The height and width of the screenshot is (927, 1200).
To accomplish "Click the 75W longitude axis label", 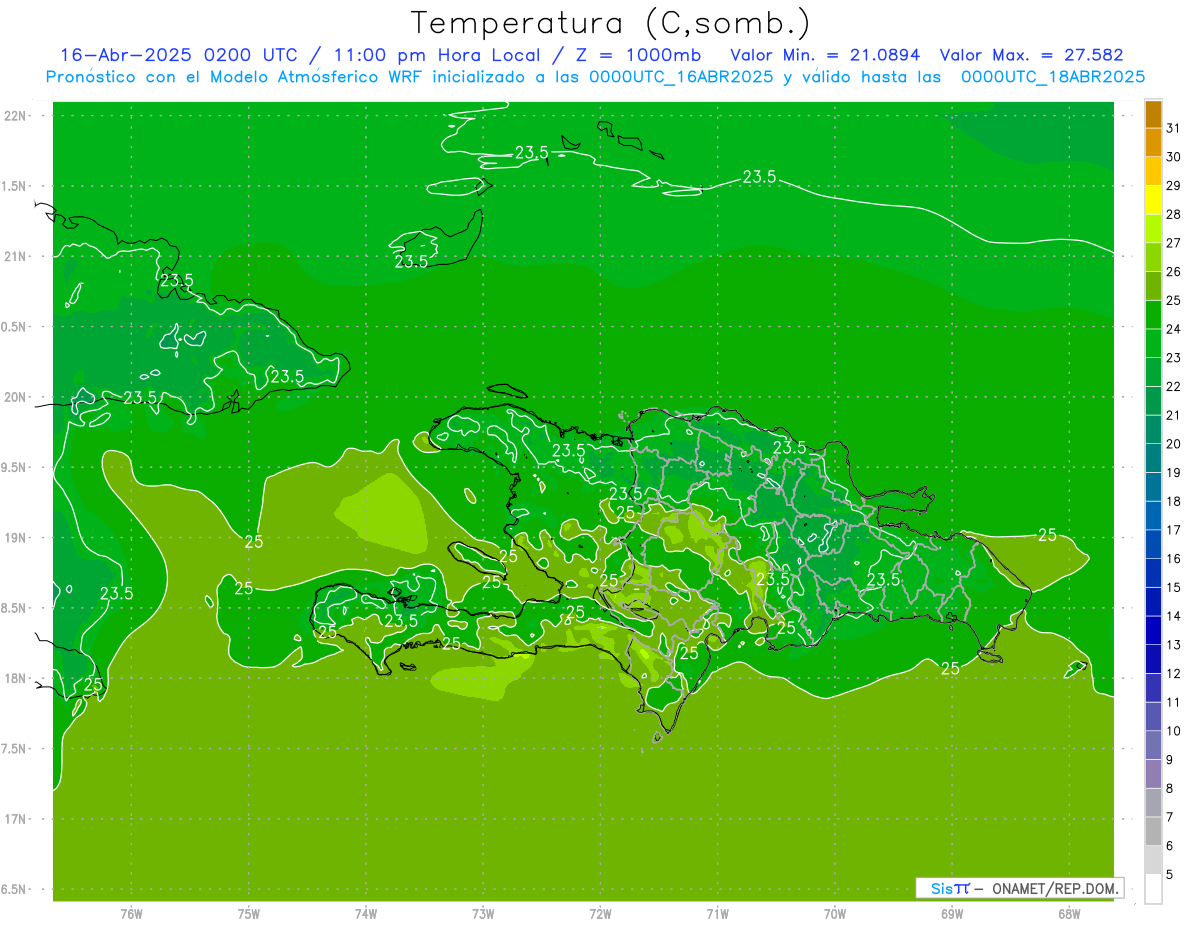I will coord(249,914).
